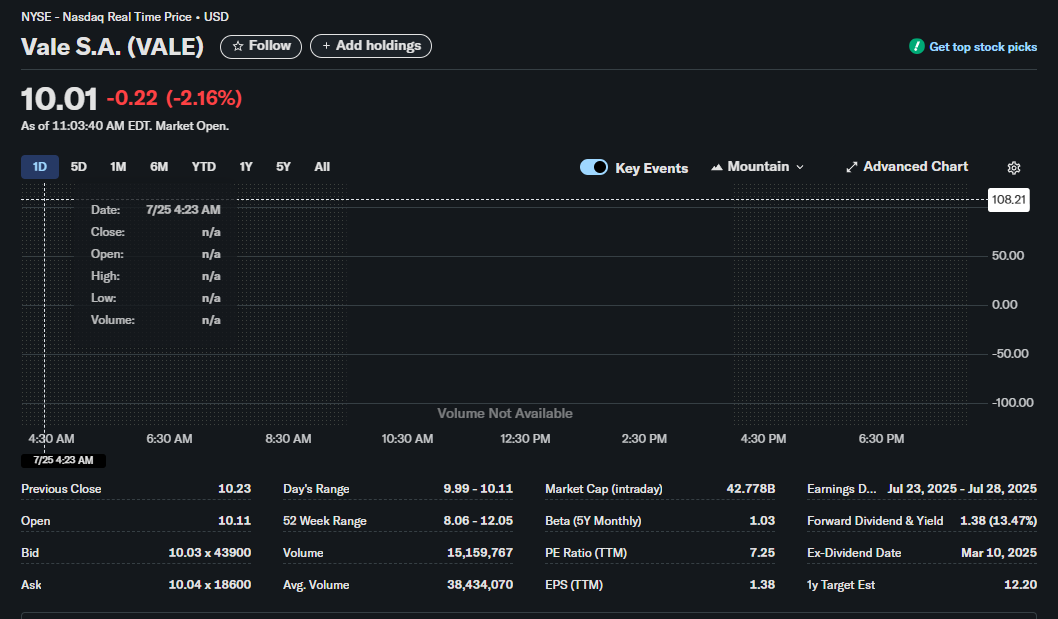
Task: Click the green top stock picks icon
Action: [916, 47]
